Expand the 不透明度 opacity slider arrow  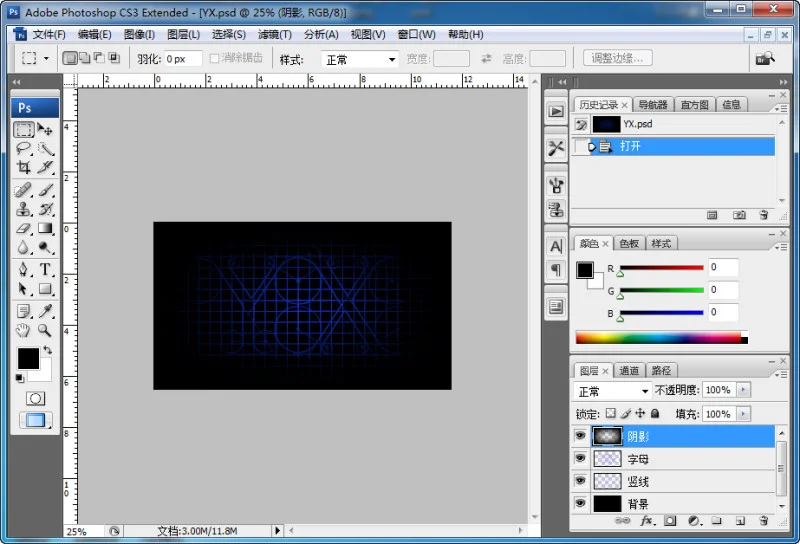[743, 390]
